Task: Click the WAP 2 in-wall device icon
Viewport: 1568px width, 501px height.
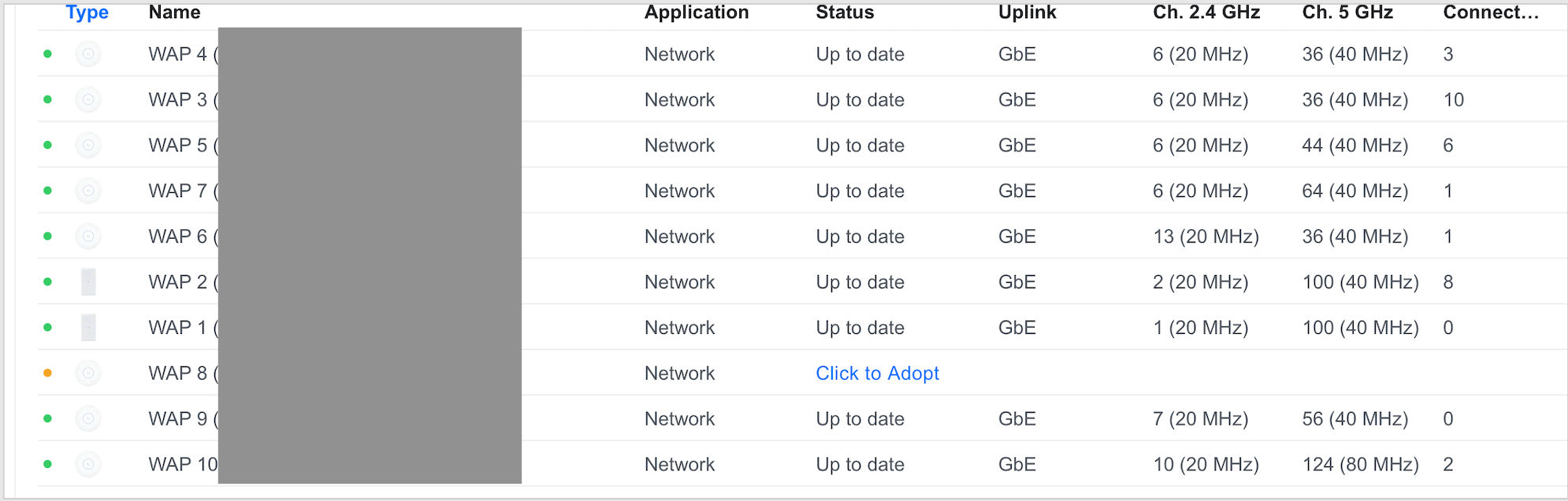Action: coord(88,282)
